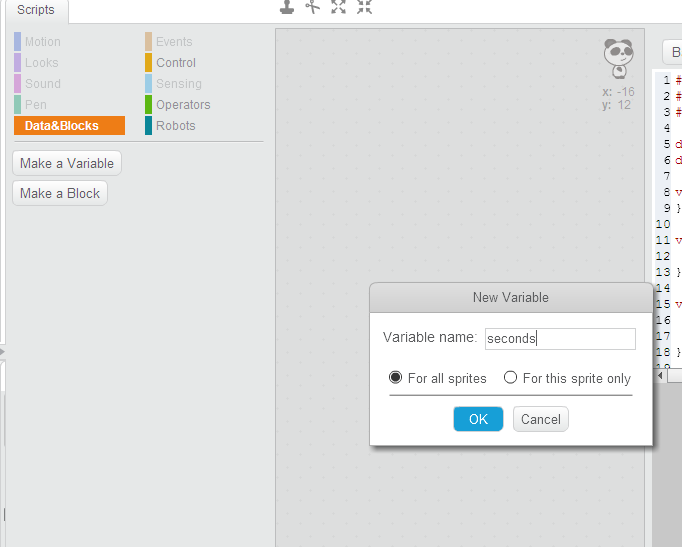Click the partially visible B button
The image size is (682, 547).
pyautogui.click(x=672, y=52)
